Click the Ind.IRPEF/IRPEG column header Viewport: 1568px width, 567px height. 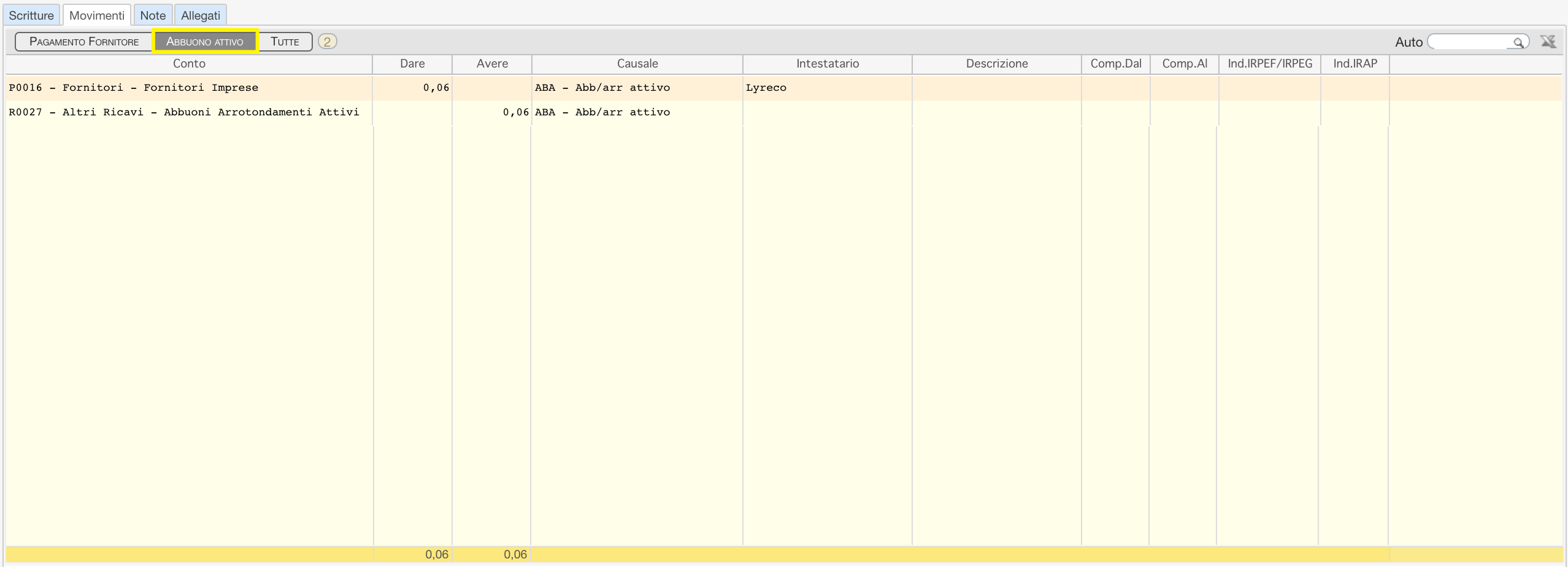pos(1270,64)
